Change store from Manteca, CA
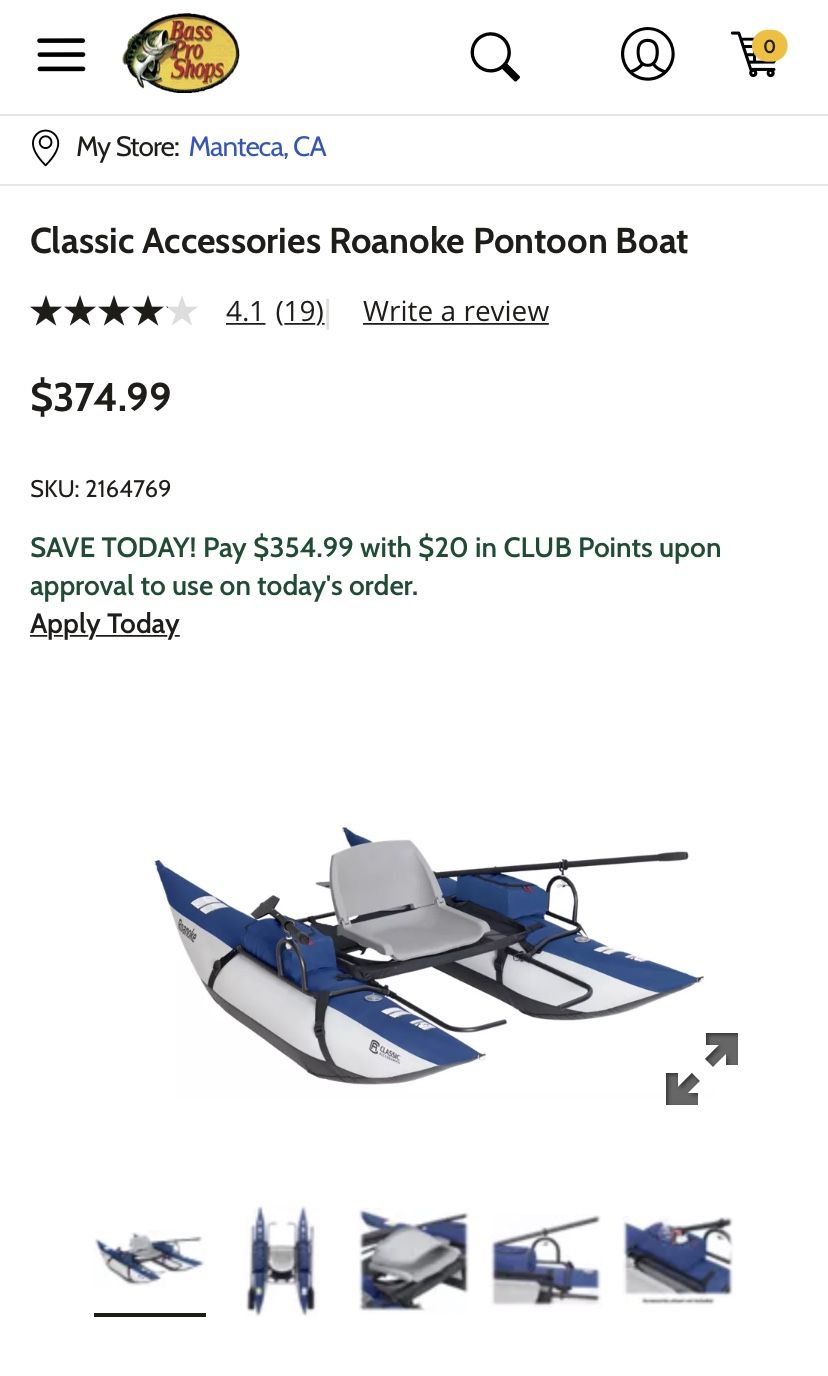828x1376 pixels. [257, 147]
